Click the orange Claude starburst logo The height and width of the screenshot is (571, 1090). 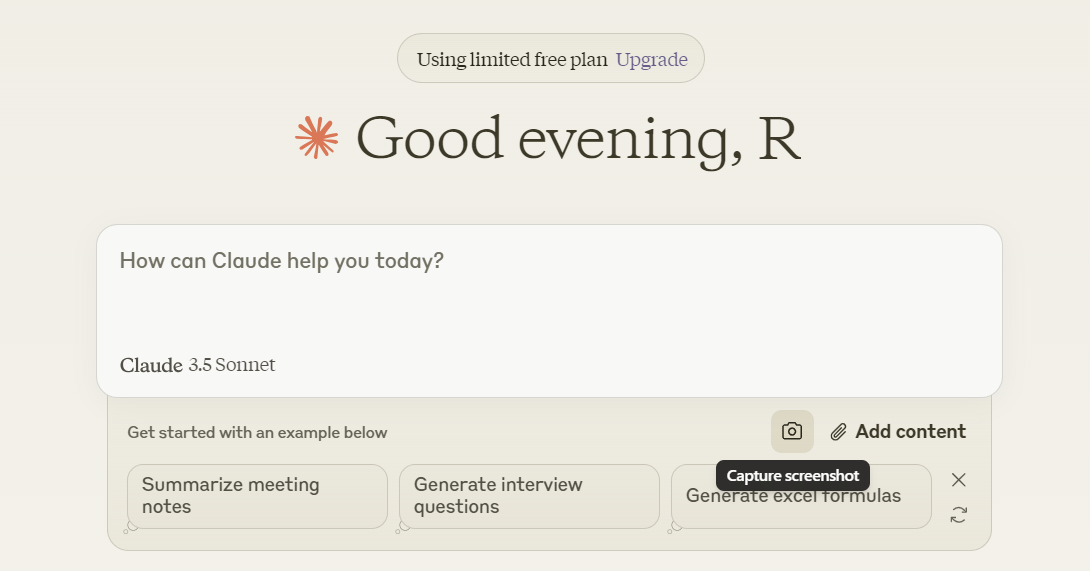(x=317, y=138)
